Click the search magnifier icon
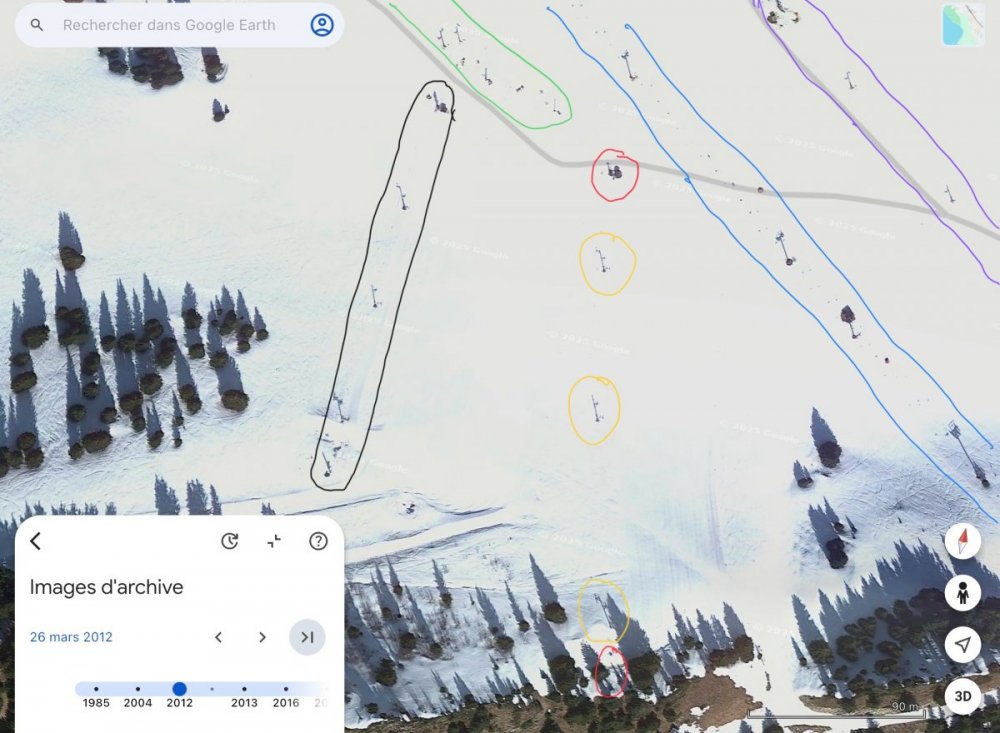 (37, 25)
